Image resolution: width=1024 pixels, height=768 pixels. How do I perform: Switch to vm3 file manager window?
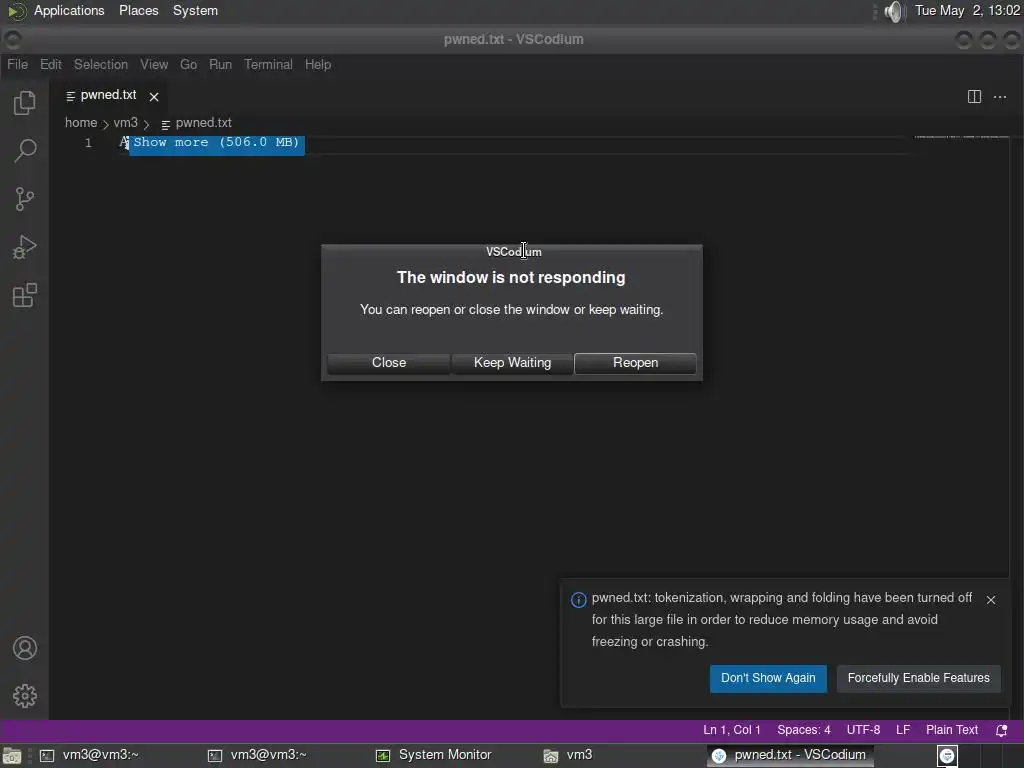tap(568, 756)
